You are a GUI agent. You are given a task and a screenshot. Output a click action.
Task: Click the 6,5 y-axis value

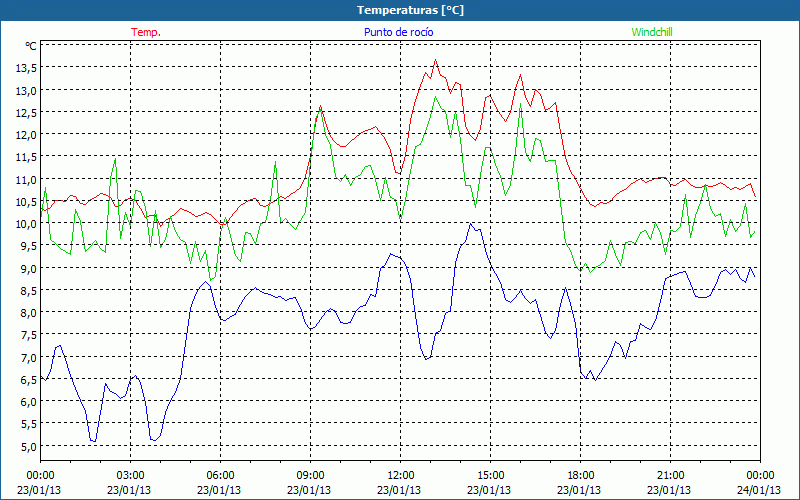[x=30, y=379]
